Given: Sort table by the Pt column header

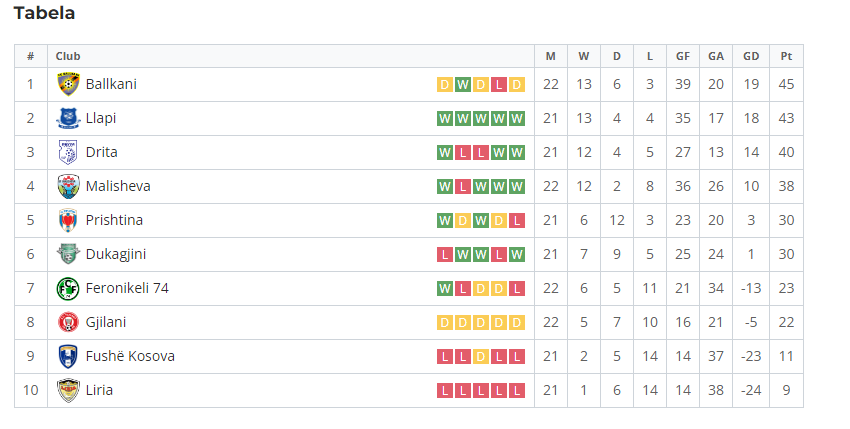Looking at the screenshot, I should pos(786,56).
